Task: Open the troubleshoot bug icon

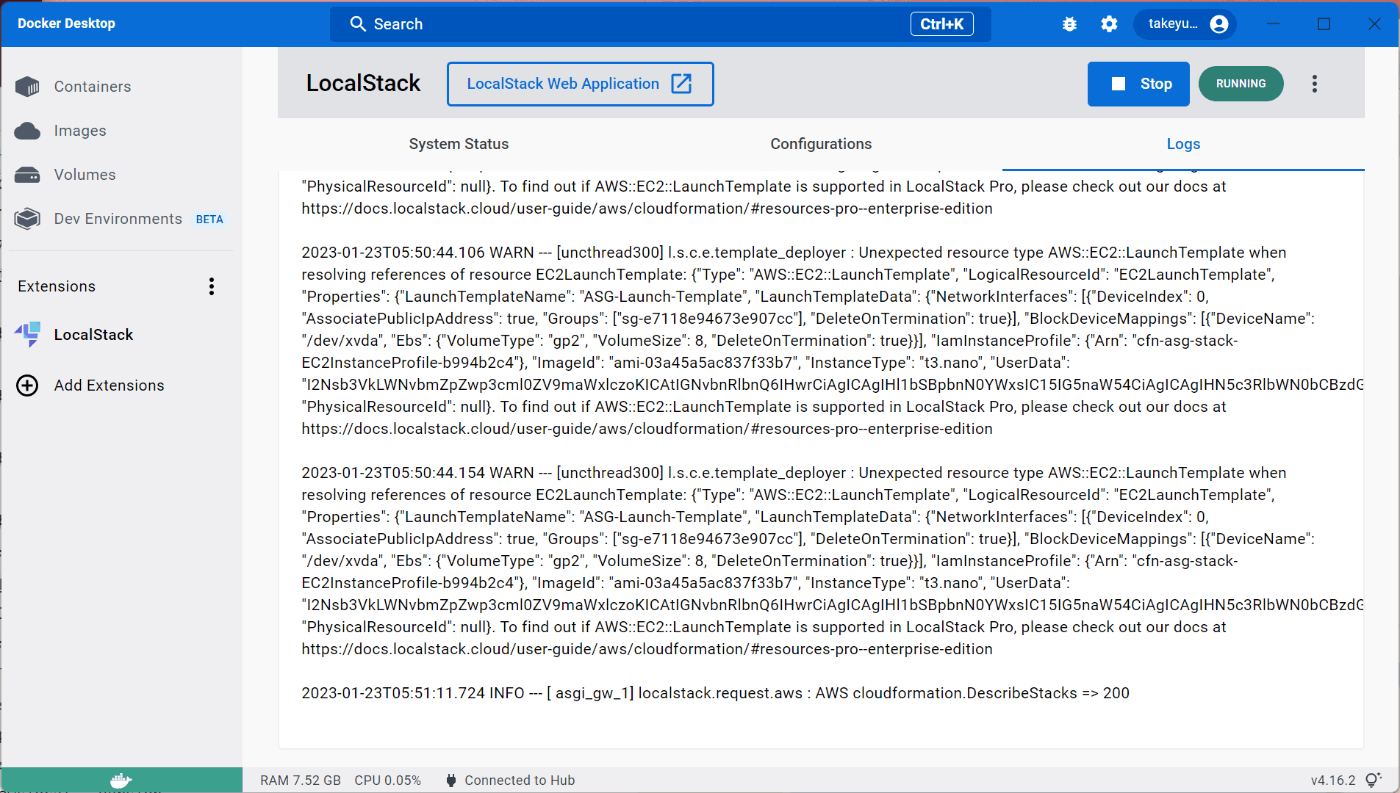Action: point(1070,24)
